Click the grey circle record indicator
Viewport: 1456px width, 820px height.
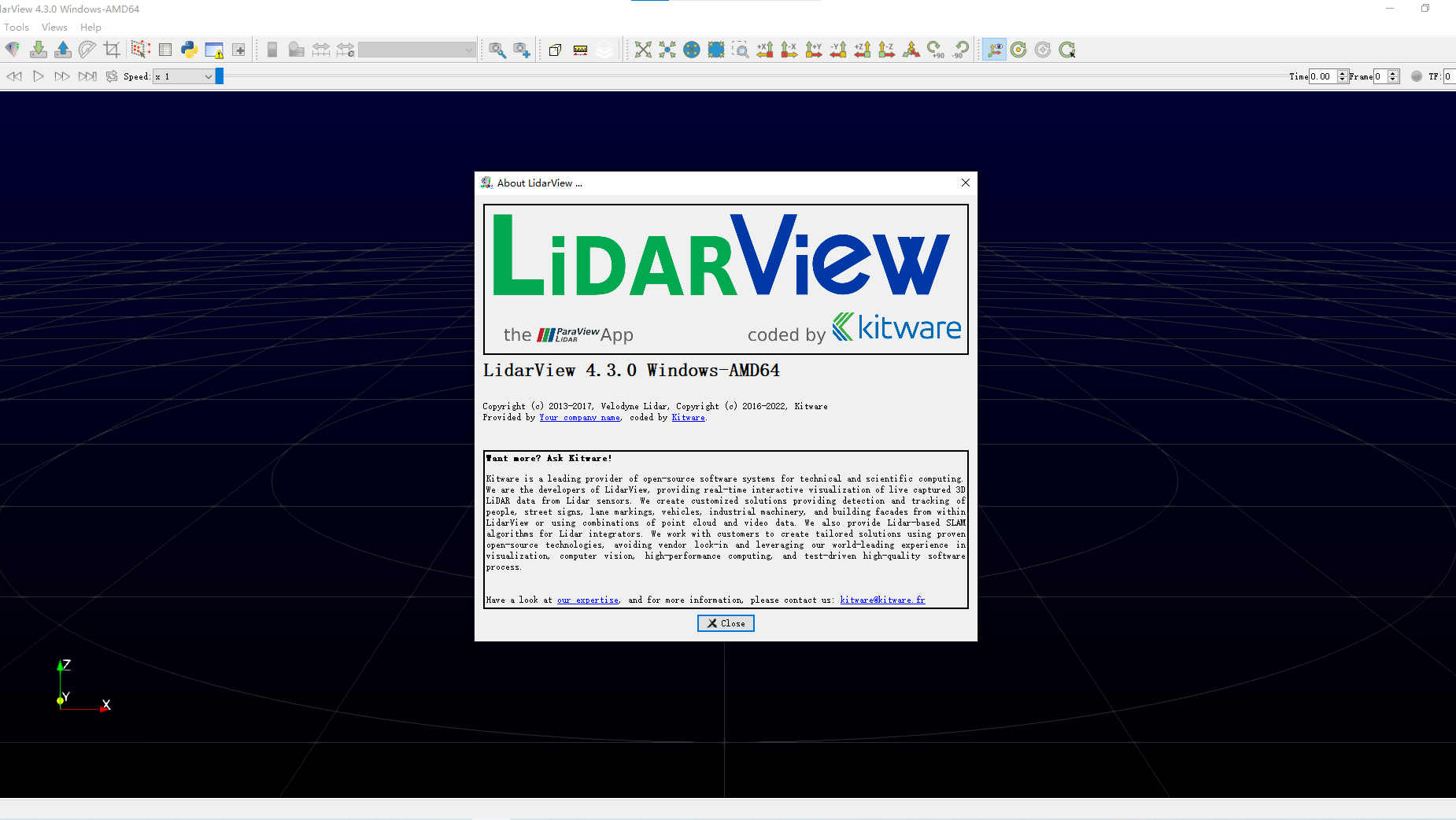[x=1417, y=76]
